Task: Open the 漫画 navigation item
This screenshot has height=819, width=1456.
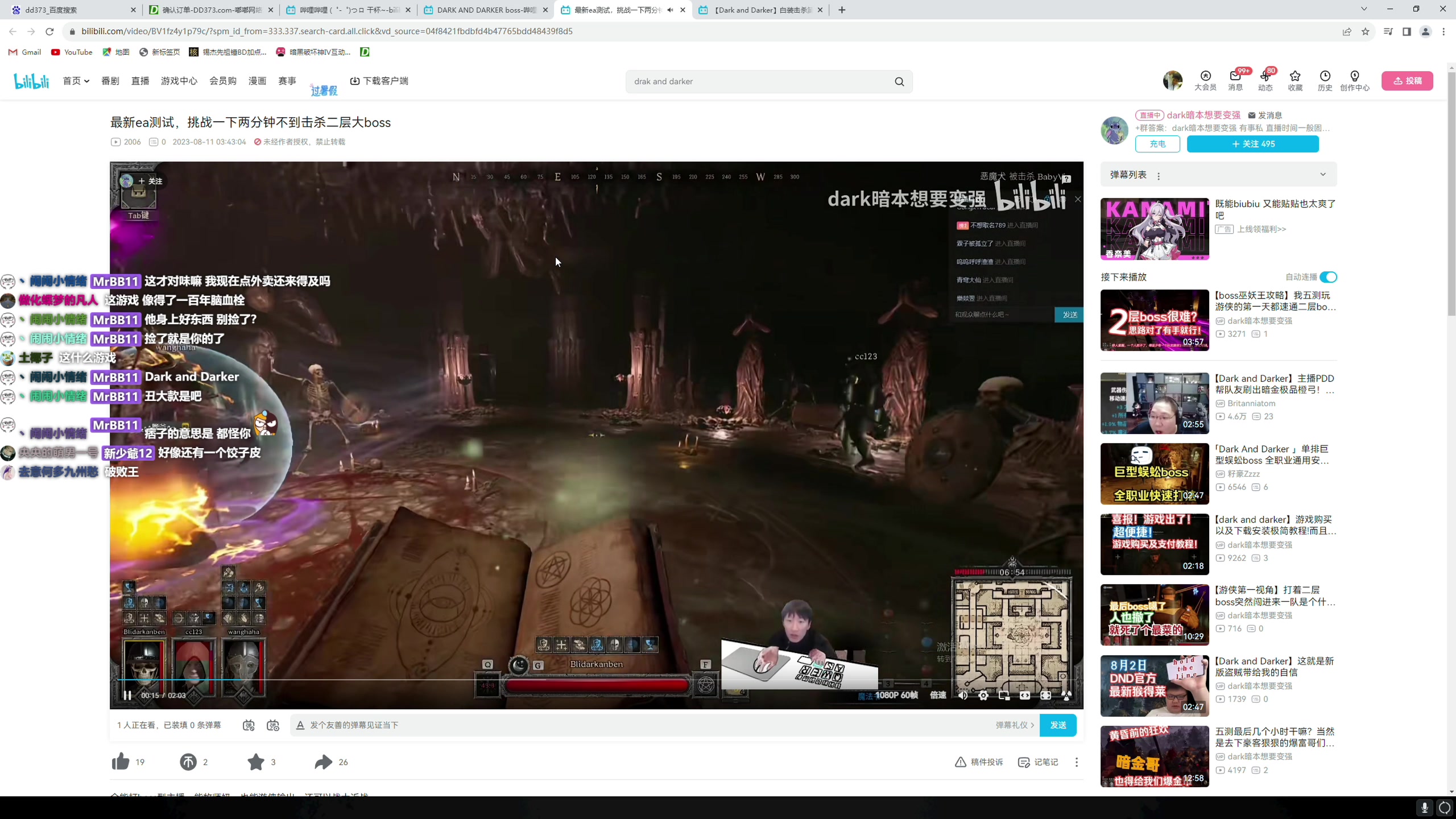Action: pyautogui.click(x=257, y=81)
